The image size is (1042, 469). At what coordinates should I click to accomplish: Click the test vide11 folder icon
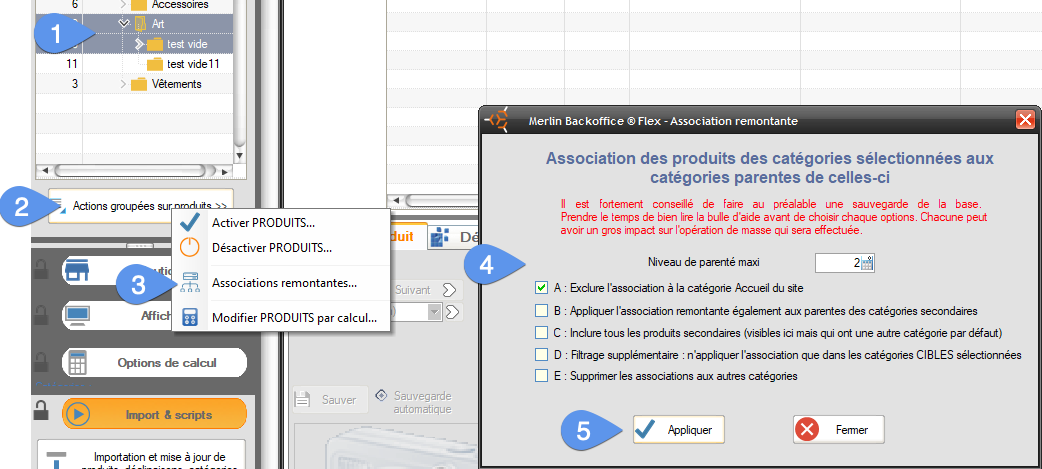point(155,64)
